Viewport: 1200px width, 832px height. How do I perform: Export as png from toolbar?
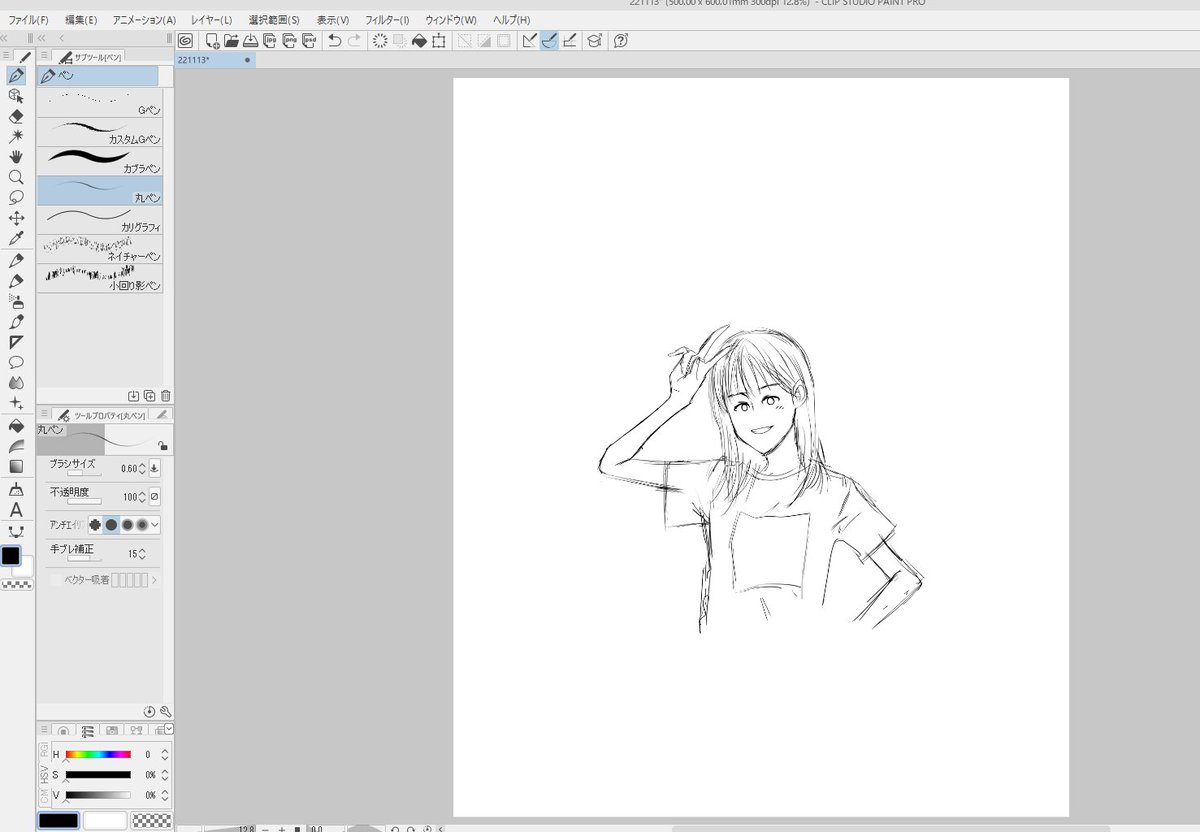click(288, 41)
